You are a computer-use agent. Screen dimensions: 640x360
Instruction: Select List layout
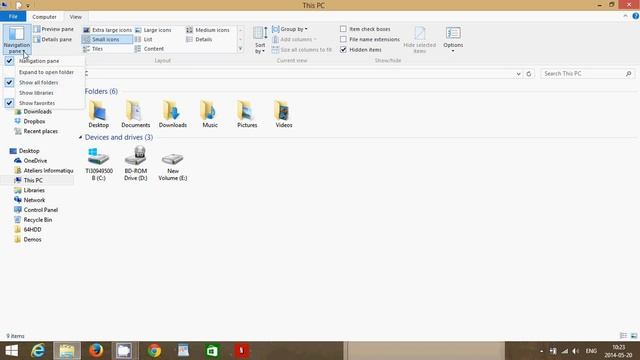(144, 40)
